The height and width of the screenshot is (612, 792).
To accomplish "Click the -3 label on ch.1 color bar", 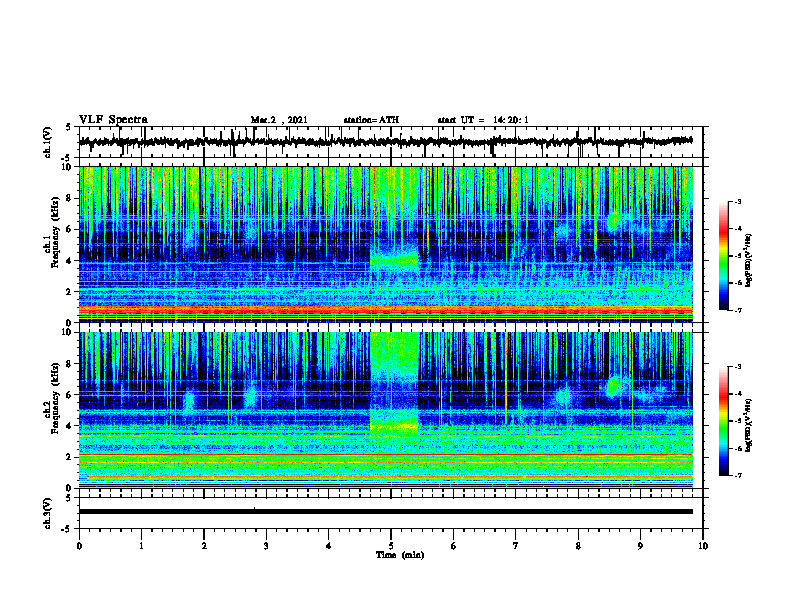I will (x=738, y=201).
